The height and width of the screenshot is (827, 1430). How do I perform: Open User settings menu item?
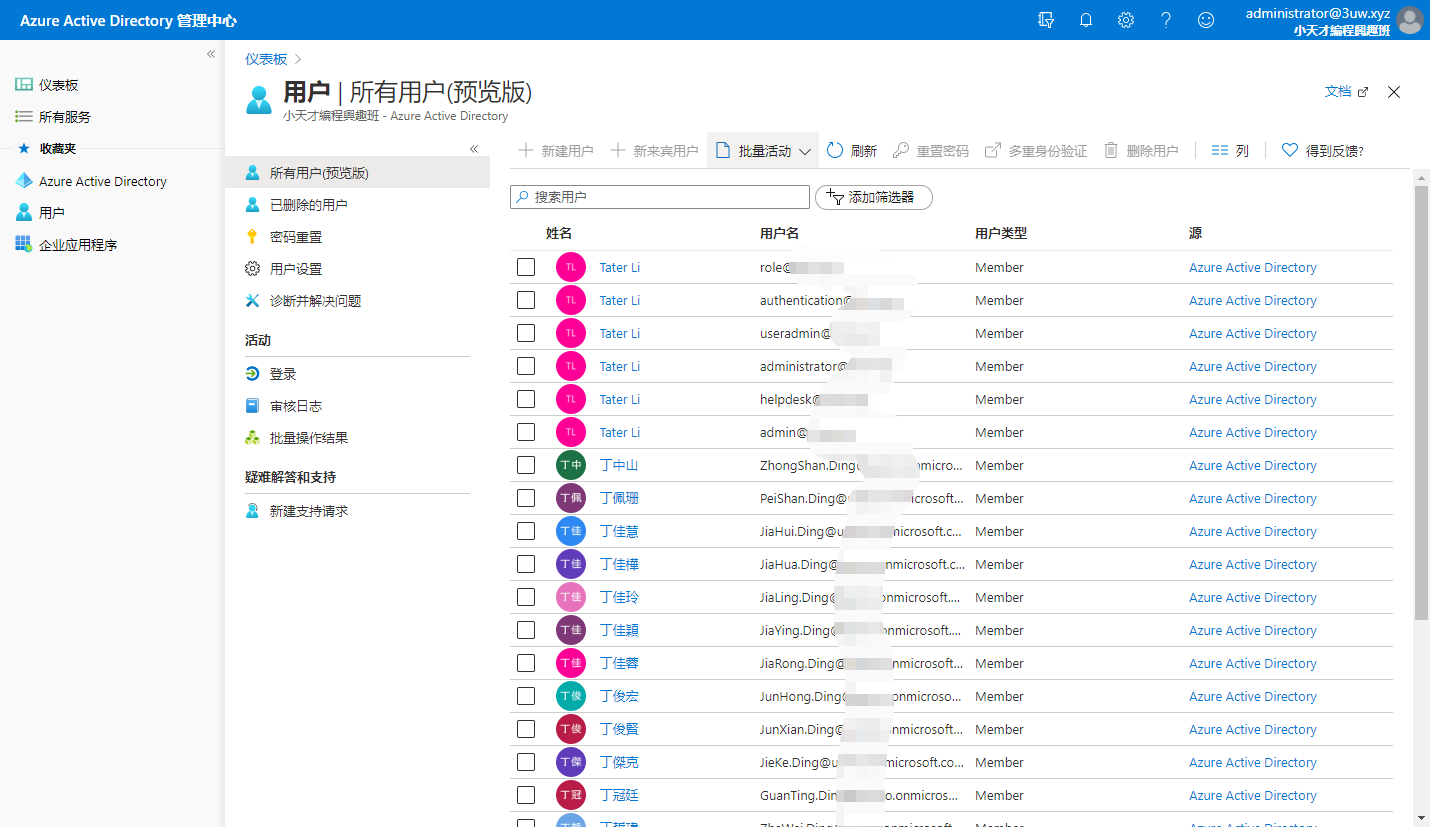[357, 269]
